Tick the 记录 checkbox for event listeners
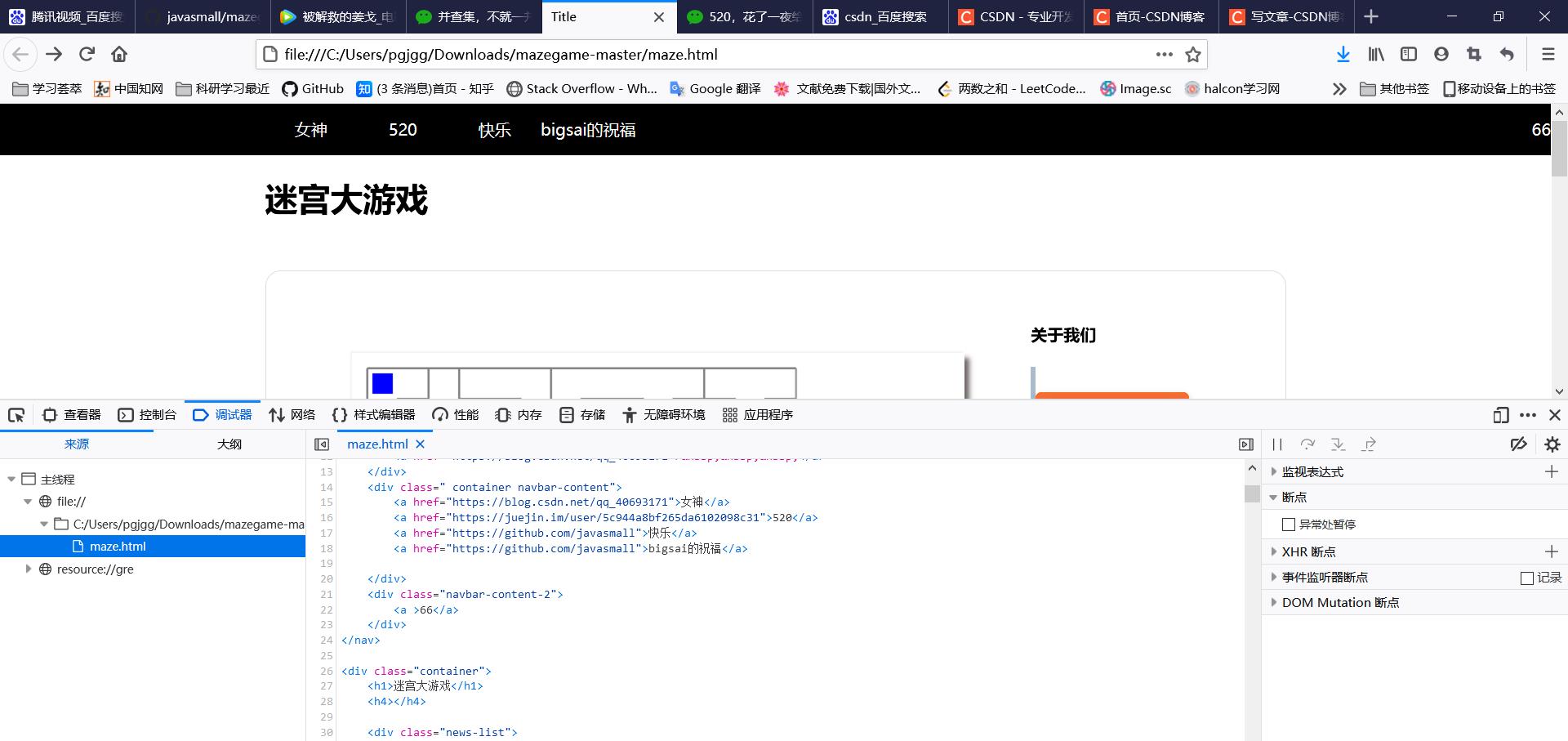This screenshot has width=1568, height=741. coord(1527,578)
